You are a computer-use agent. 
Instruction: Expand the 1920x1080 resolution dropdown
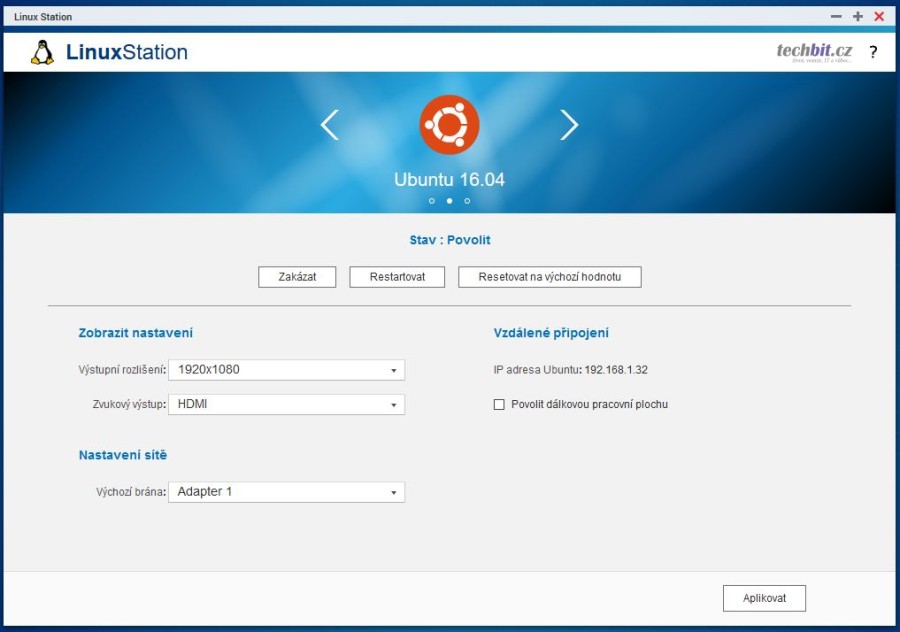(286, 370)
